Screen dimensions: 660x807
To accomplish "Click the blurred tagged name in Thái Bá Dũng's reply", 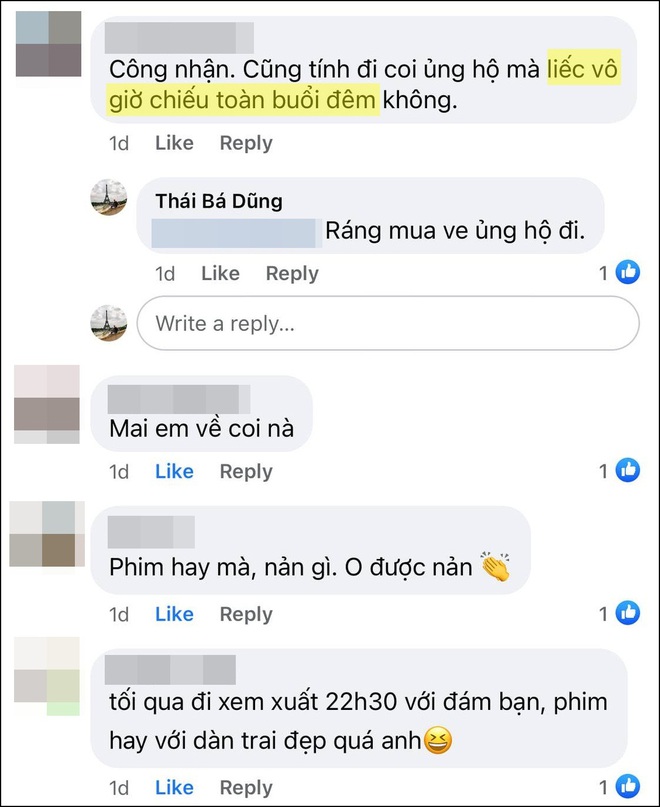I will (x=236, y=233).
